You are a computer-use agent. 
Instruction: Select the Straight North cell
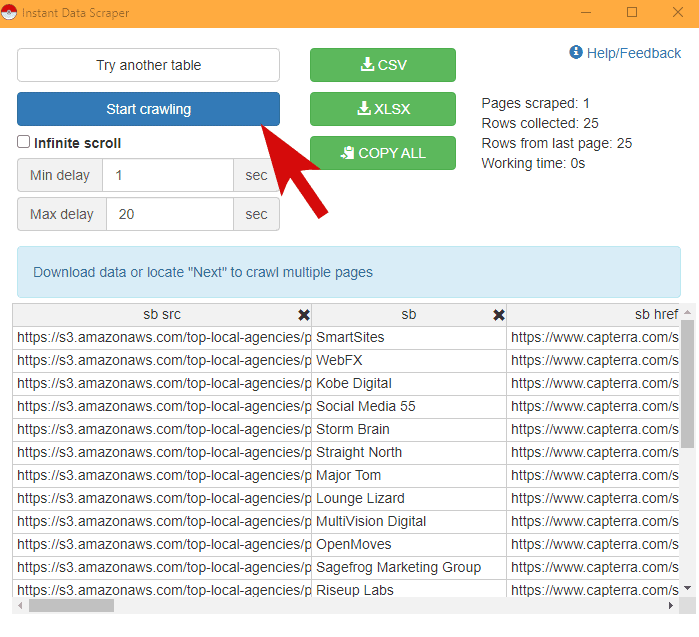[x=409, y=452]
